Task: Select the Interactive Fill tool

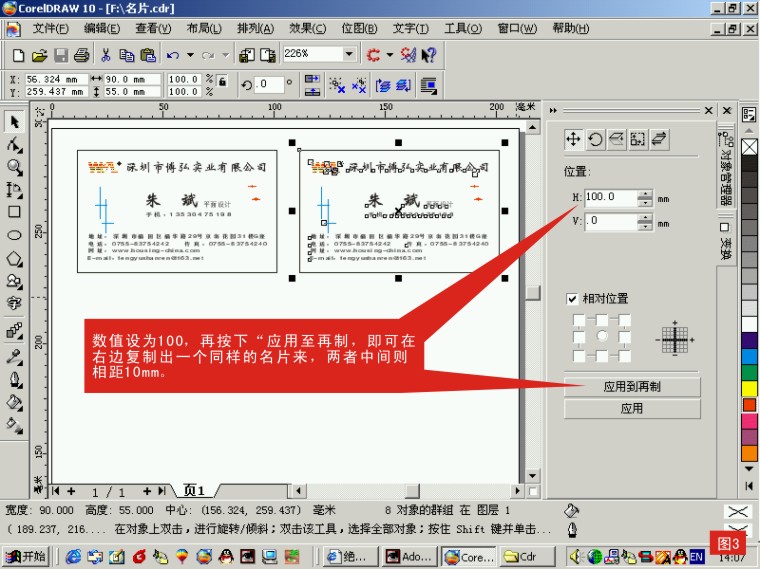Action: pos(15,425)
